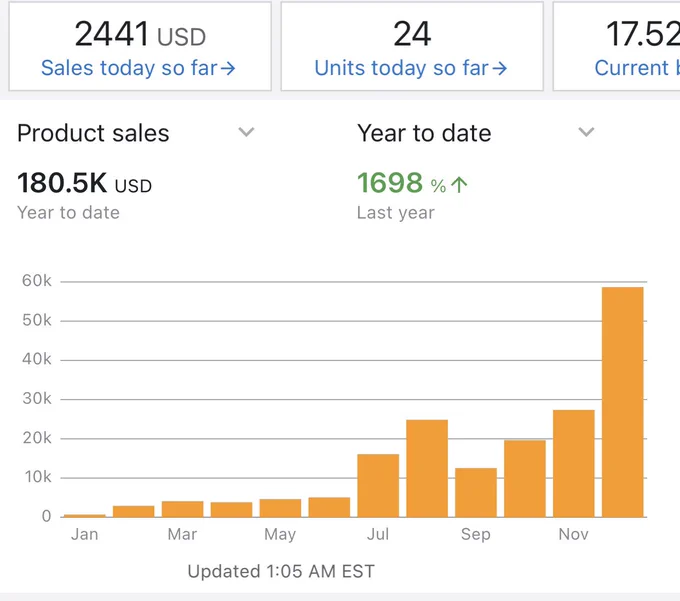This screenshot has height=601, width=680.
Task: Open the Sales today so far link
Action: [x=138, y=68]
